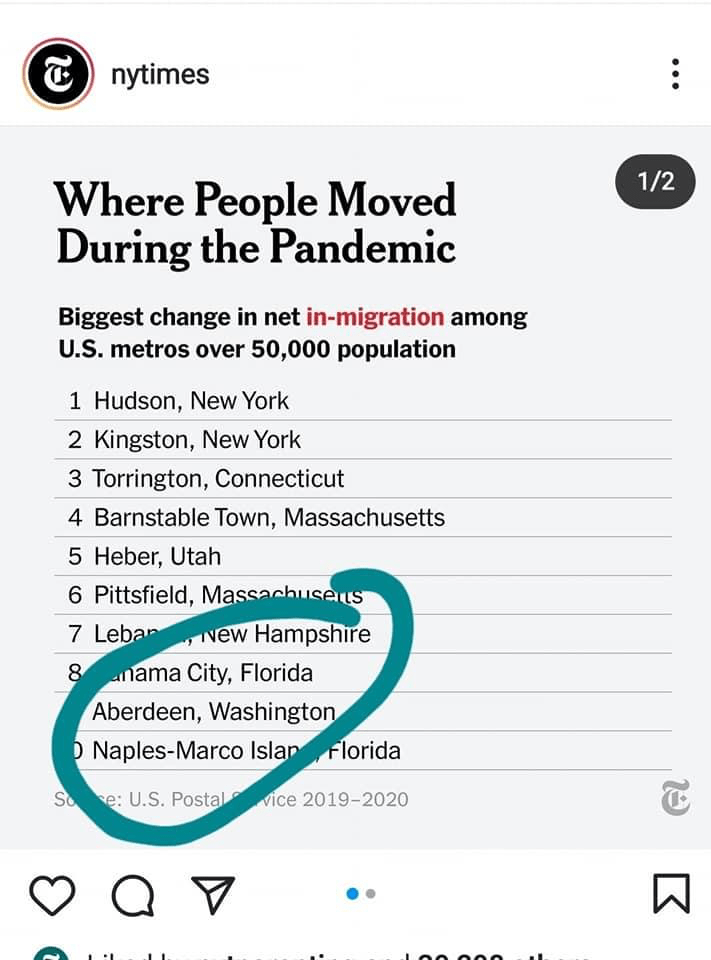Screen dimensions: 711x960
Task: Click the red in-migration text
Action: [x=375, y=318]
